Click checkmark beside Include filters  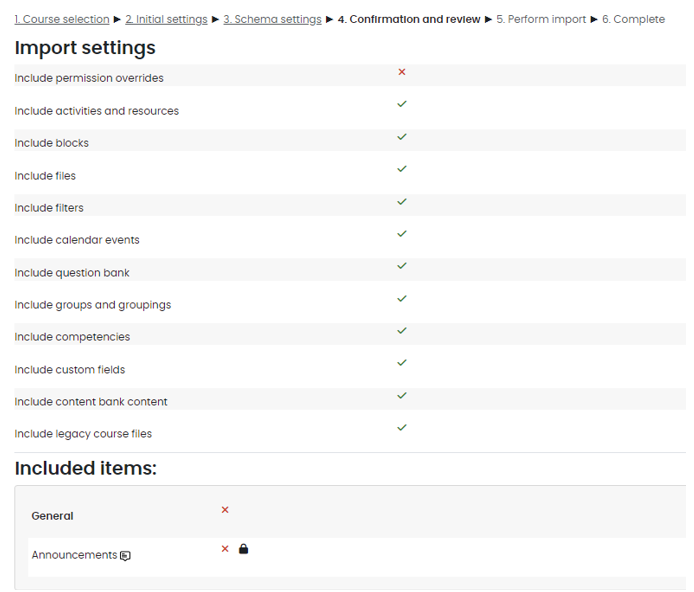[402, 201]
